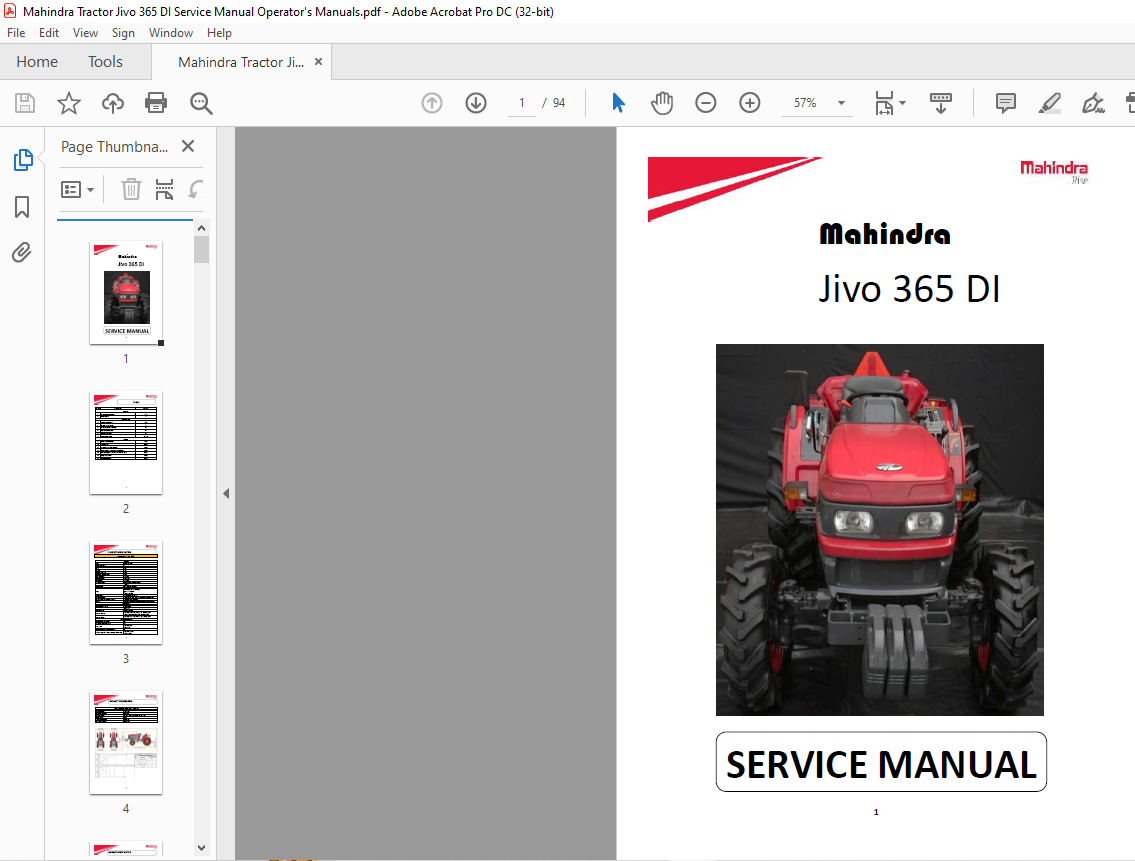Switch to the Home tab
Image resolution: width=1135 pixels, height=861 pixels.
pyautogui.click(x=37, y=62)
